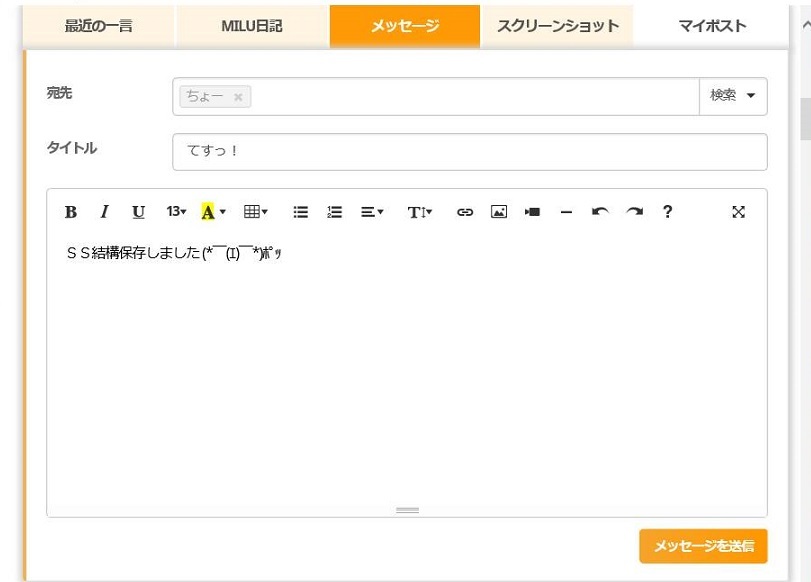This screenshot has width=811, height=582.
Task: Click the メッセージを送信 button
Action: [703, 546]
